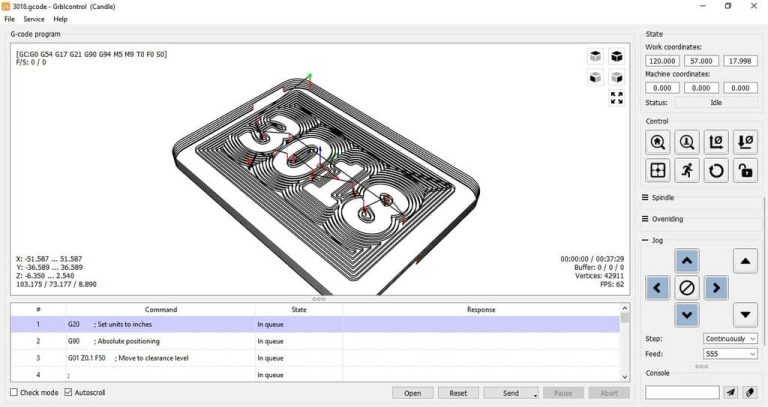This screenshot has width=768, height=407.
Task: Click the Zero XY icon
Action: coord(716,143)
